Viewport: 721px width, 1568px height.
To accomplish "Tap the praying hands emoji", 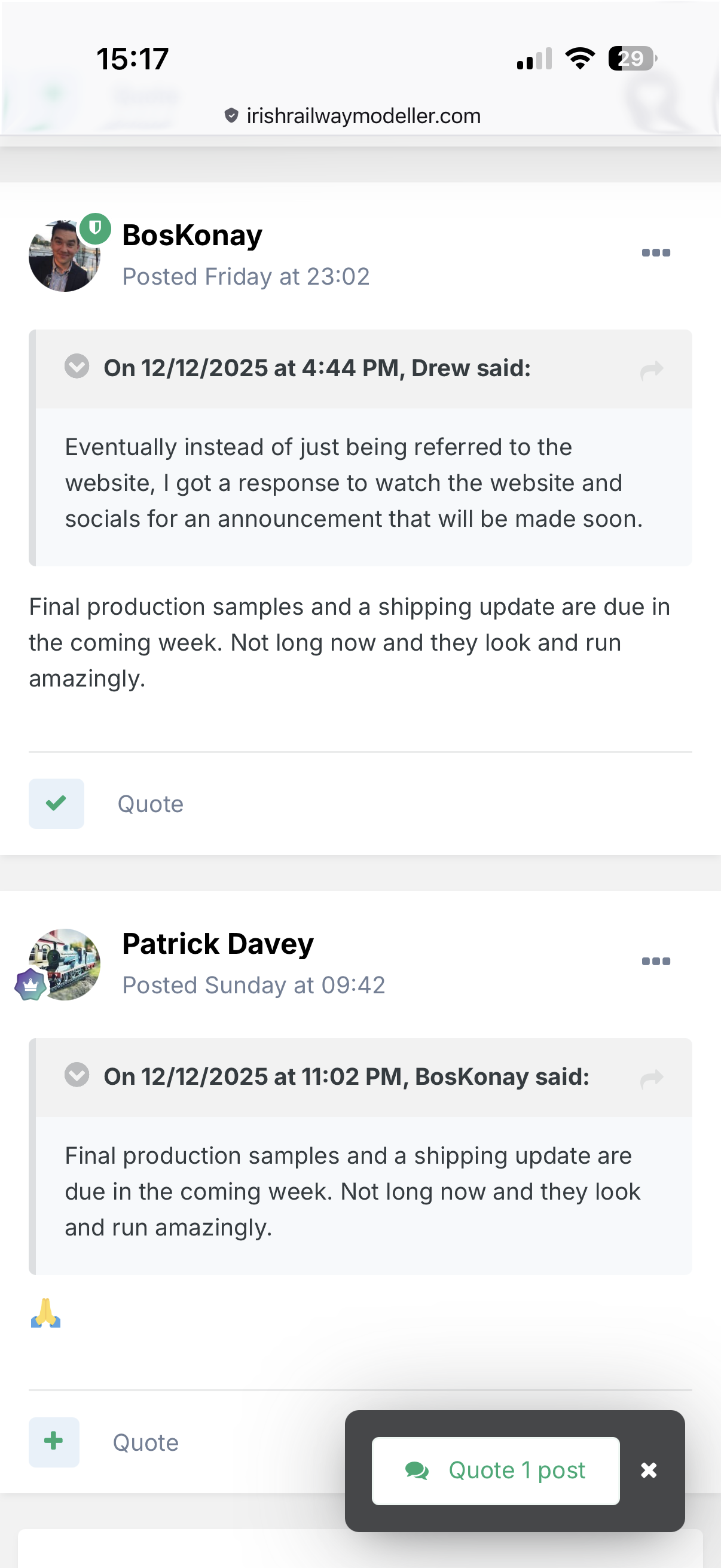I will click(x=45, y=1313).
